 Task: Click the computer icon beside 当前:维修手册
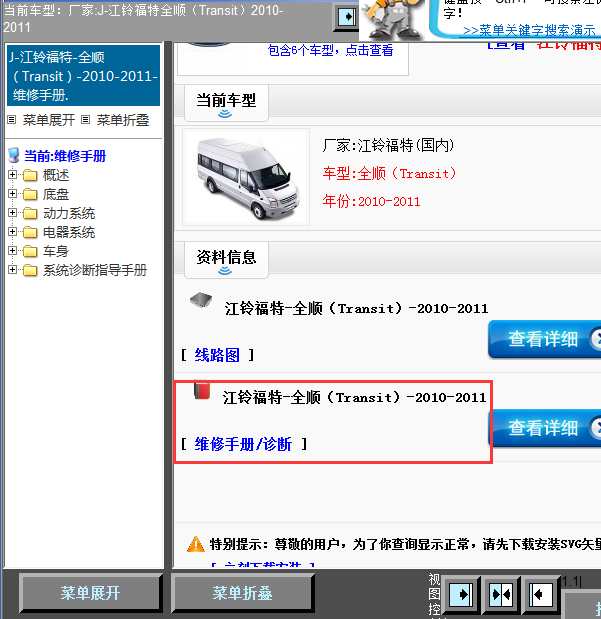pos(14,155)
